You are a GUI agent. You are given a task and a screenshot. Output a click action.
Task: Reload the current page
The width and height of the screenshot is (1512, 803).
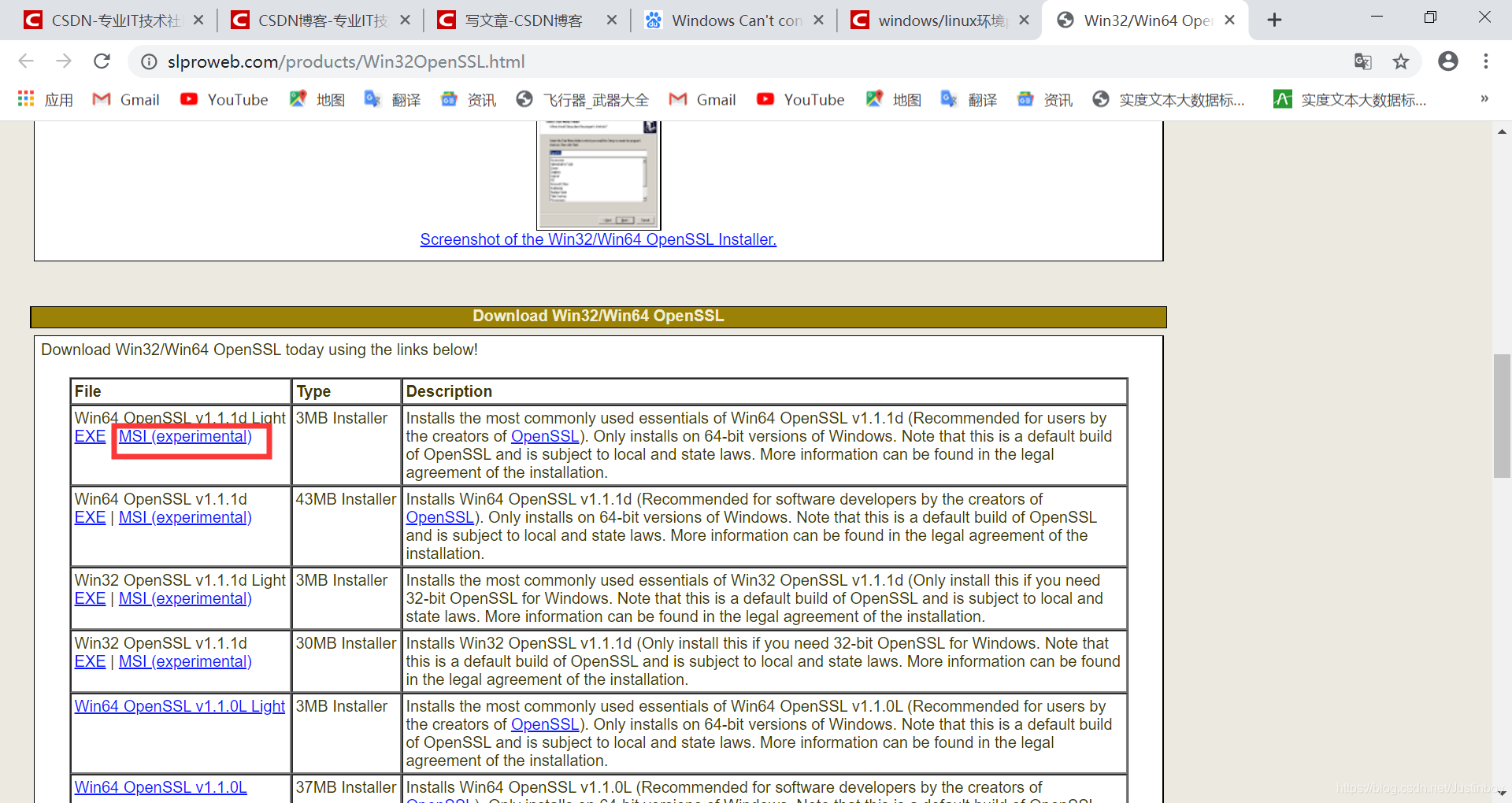click(x=102, y=61)
